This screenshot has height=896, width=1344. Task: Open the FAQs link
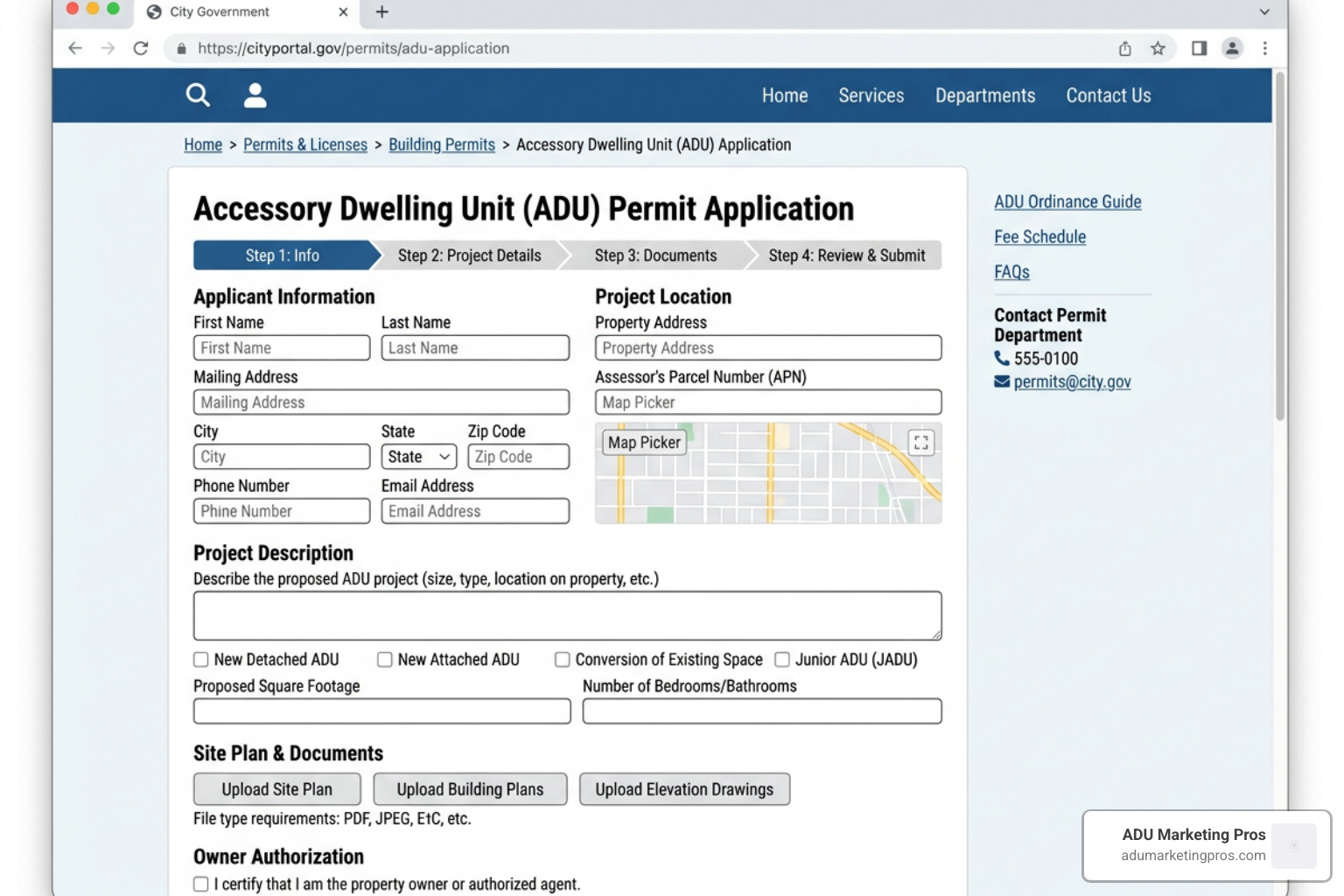click(x=1011, y=272)
